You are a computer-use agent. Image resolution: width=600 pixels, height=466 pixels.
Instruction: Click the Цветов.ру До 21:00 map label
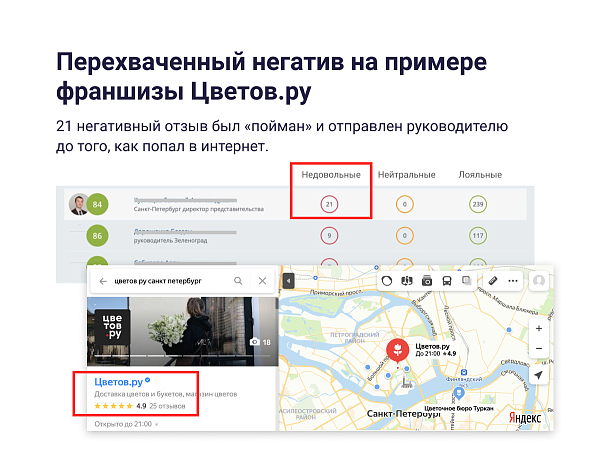(x=435, y=350)
